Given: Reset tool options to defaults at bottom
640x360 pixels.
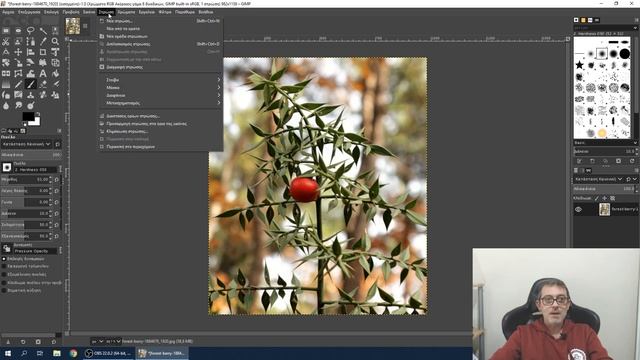Looking at the screenshot, I should (x=53, y=342).
